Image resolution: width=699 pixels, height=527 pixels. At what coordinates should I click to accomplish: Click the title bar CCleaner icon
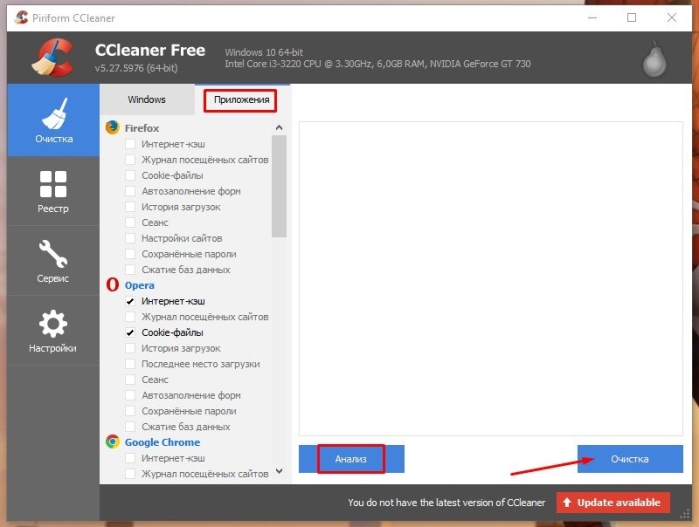(x=21, y=18)
